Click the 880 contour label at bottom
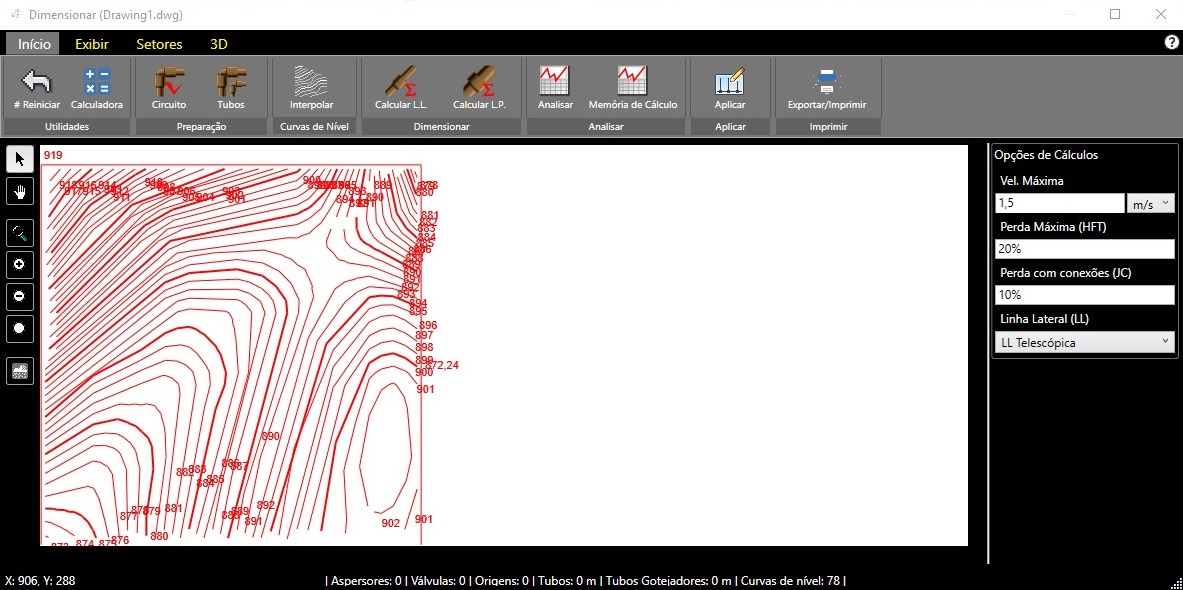Image resolution: width=1183 pixels, height=590 pixels. [x=159, y=536]
